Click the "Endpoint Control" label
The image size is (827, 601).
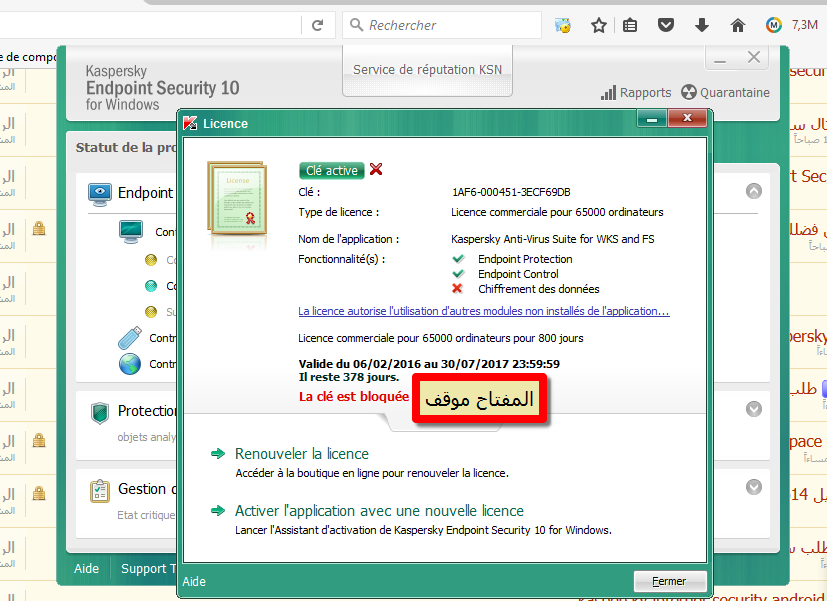(x=518, y=274)
